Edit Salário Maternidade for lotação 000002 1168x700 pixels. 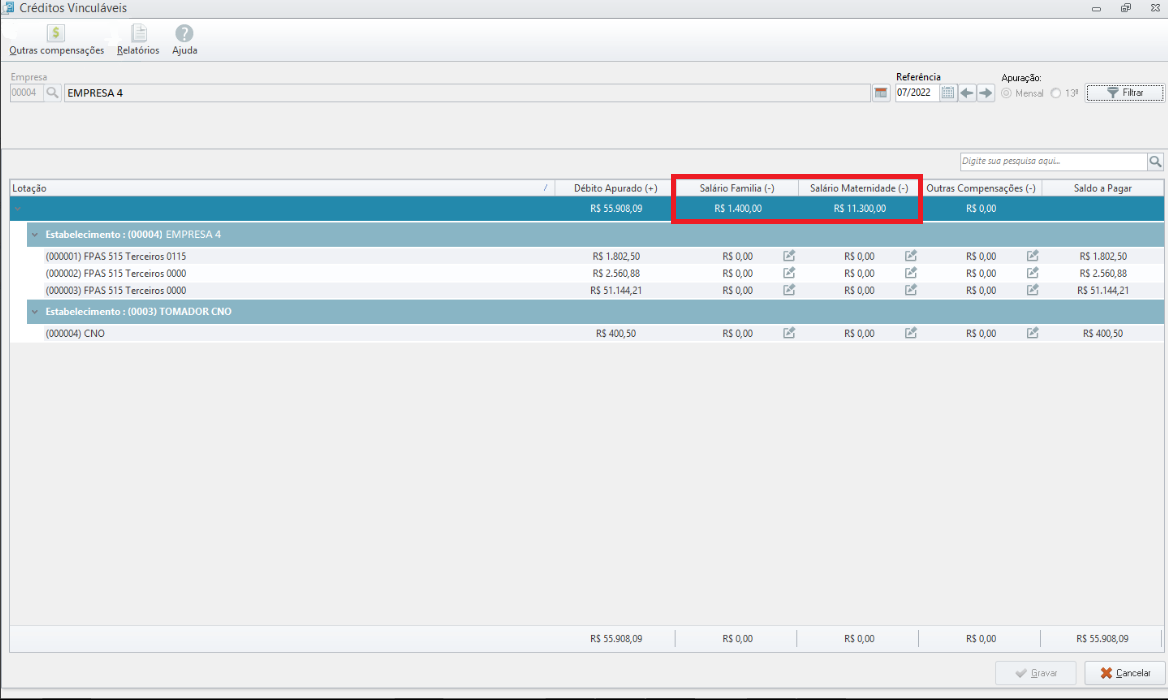point(911,273)
